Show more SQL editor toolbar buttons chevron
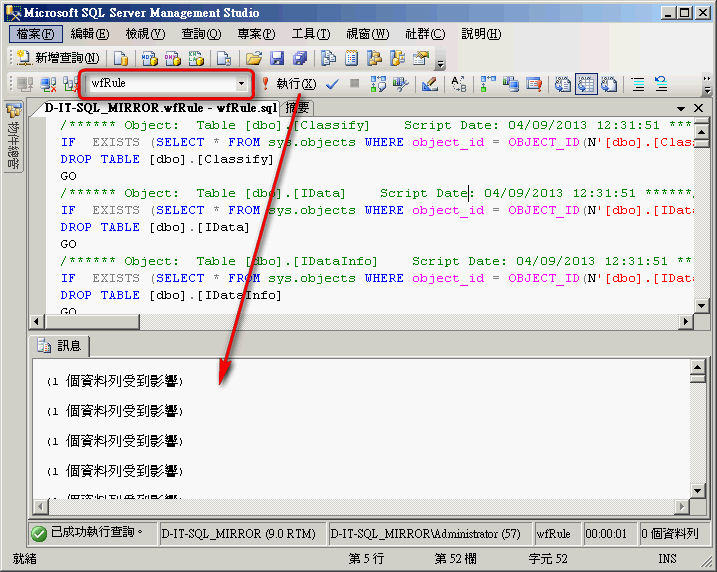The width and height of the screenshot is (717, 572). point(707,78)
